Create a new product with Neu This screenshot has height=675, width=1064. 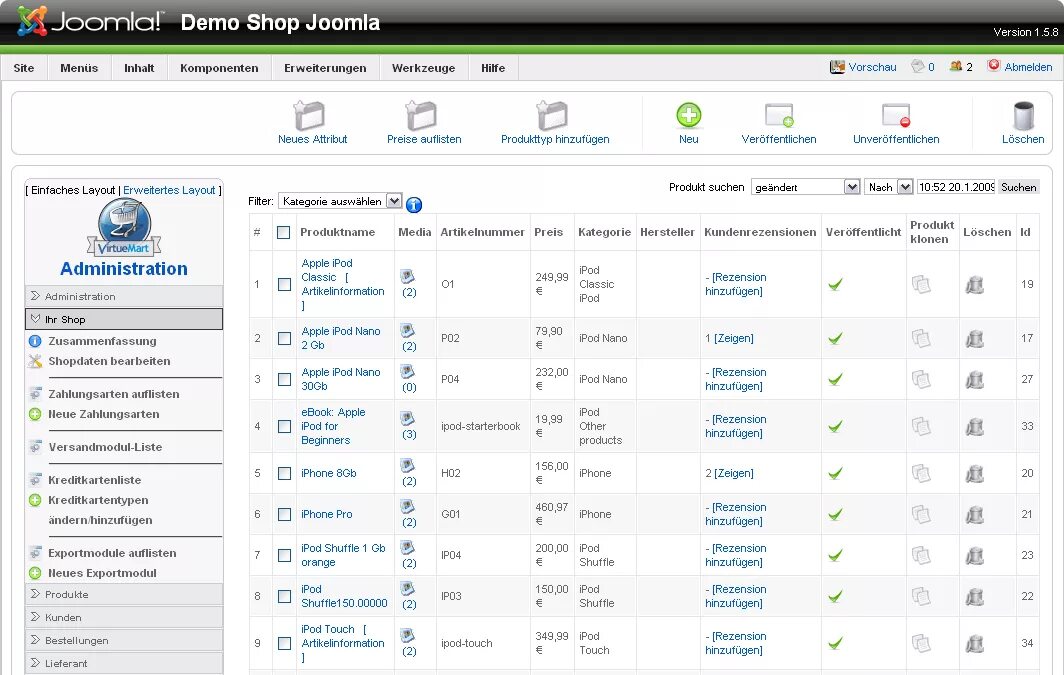click(688, 123)
